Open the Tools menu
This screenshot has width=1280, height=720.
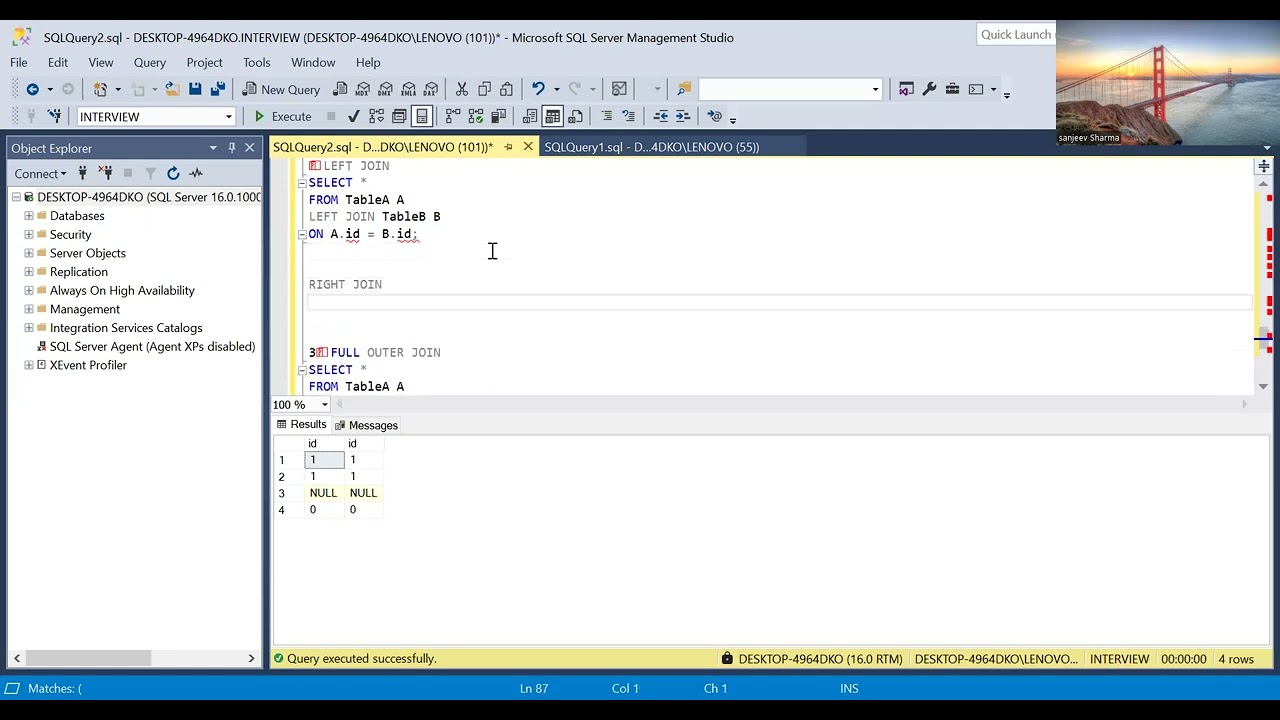(x=257, y=62)
